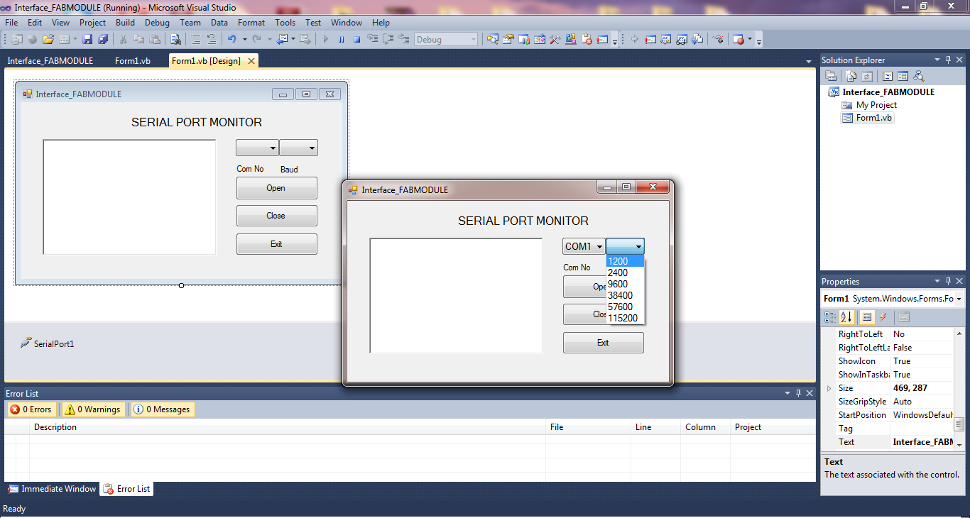The height and width of the screenshot is (518, 970).
Task: Open the Debug configuration dropdown
Action: [x=447, y=40]
